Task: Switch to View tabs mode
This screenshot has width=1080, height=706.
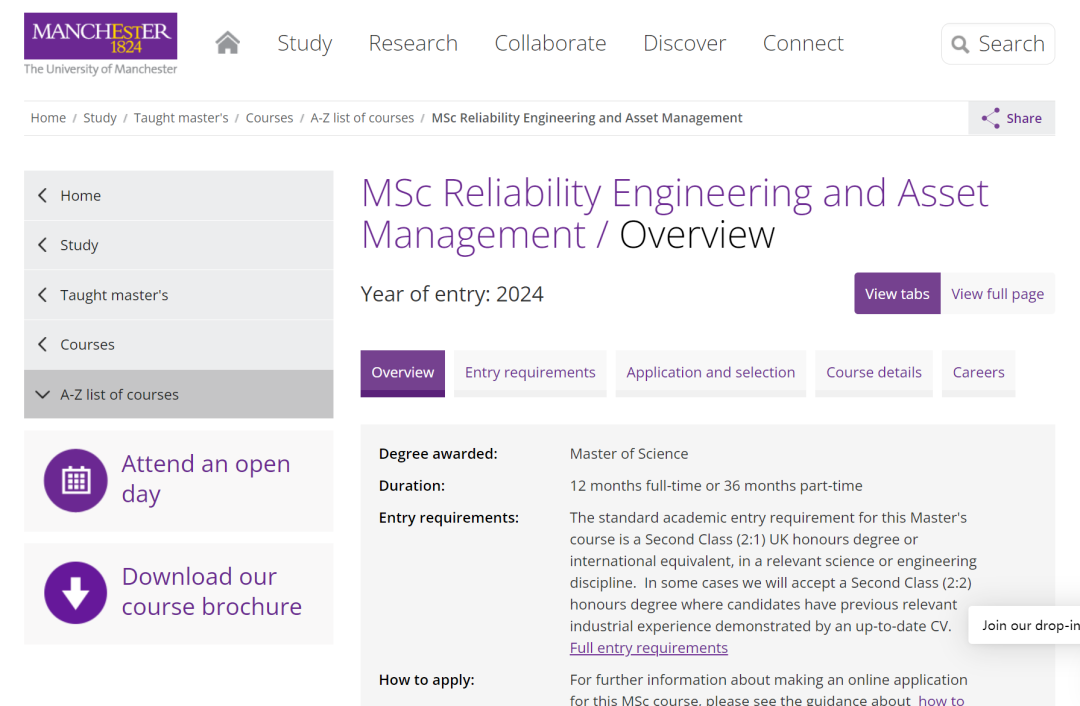Action: tap(897, 293)
